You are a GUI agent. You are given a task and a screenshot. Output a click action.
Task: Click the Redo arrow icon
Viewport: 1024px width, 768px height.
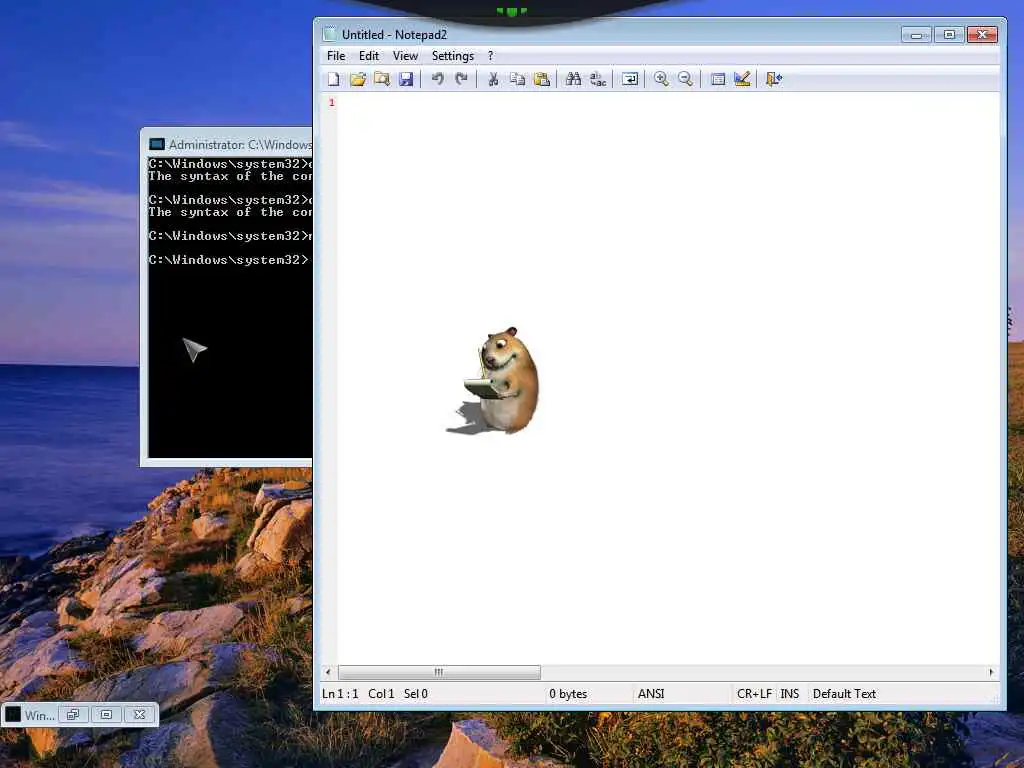pos(462,79)
